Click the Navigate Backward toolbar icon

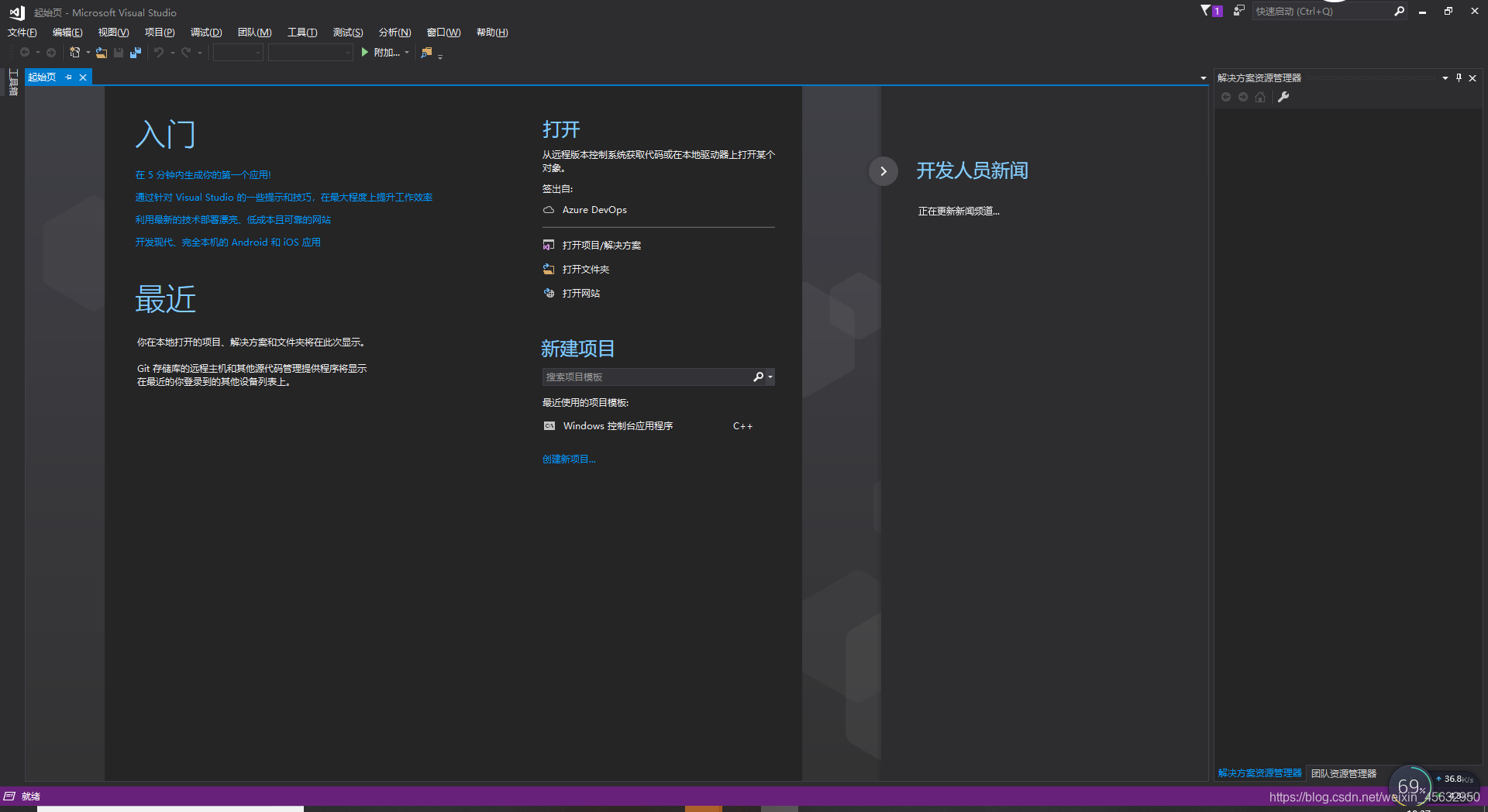pos(25,53)
